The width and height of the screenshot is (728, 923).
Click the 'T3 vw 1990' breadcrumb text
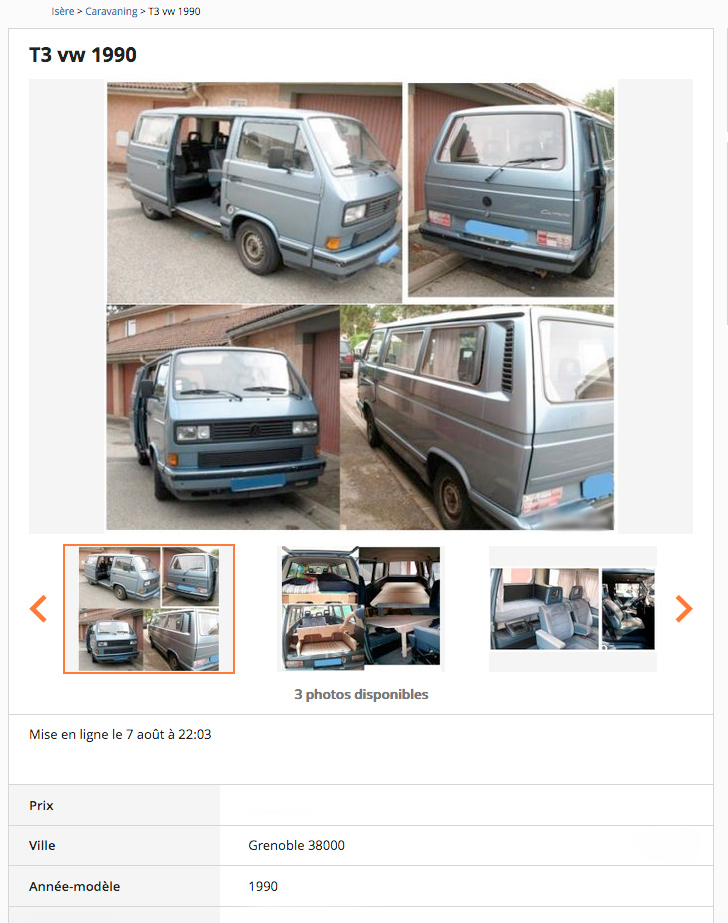[174, 11]
